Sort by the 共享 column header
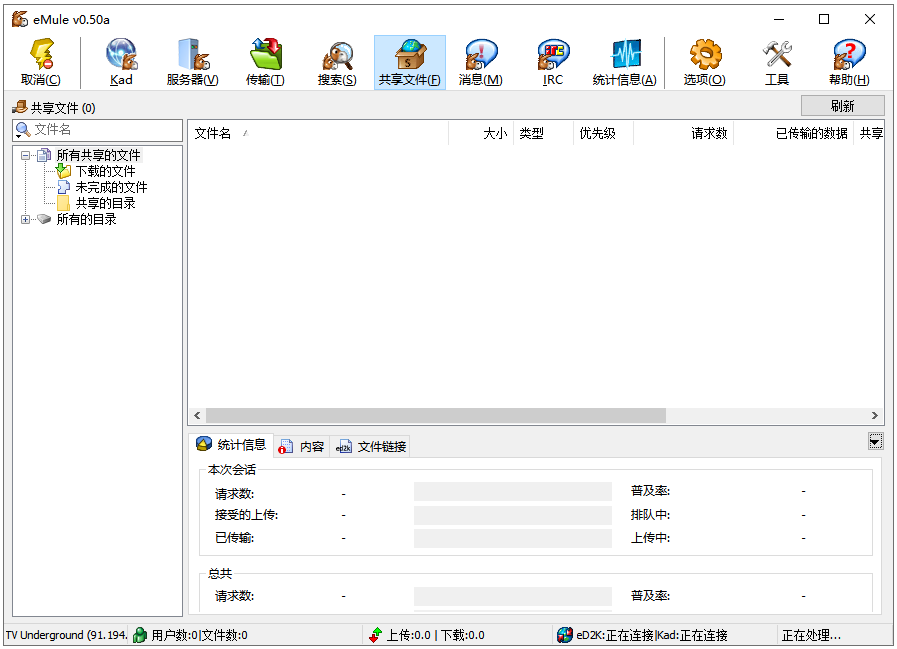The height and width of the screenshot is (649, 897). click(x=869, y=133)
